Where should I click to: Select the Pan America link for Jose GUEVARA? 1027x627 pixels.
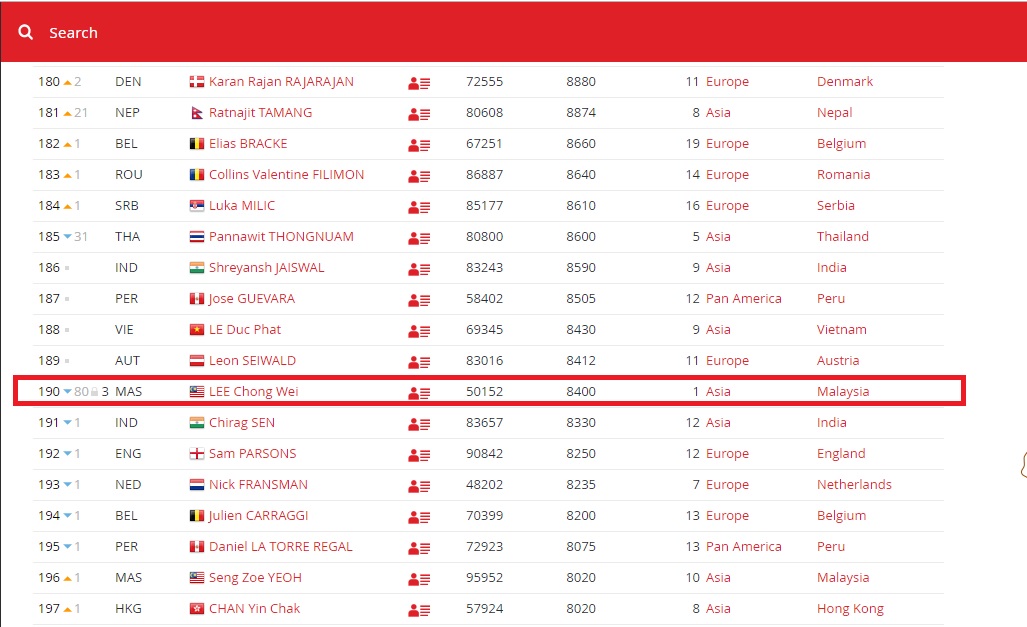coord(743,299)
